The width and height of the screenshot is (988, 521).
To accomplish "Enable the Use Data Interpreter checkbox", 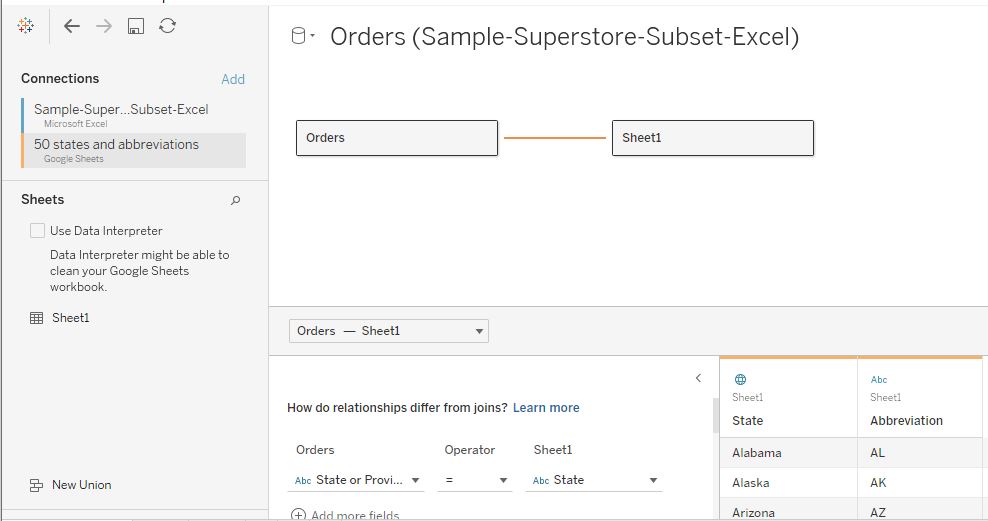I will pos(38,231).
